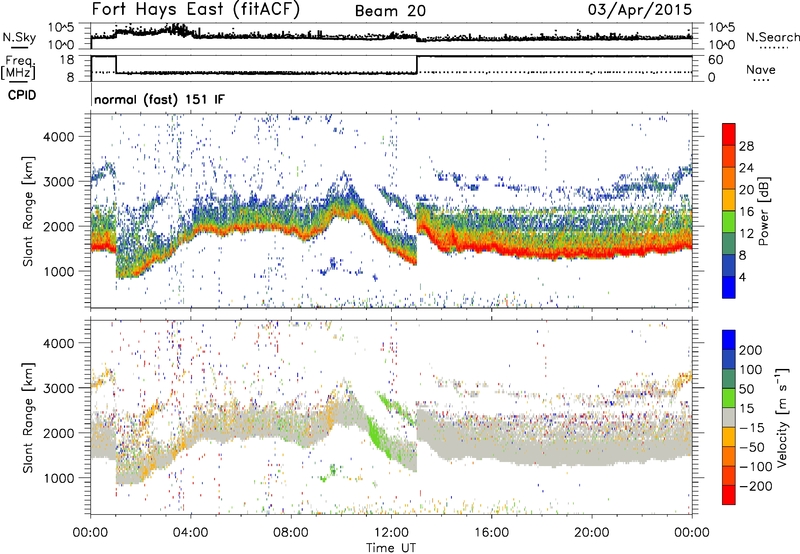The width and height of the screenshot is (800, 554).
Task: Click the 'Freq. [MHz]' label
Action: (x=18, y=67)
